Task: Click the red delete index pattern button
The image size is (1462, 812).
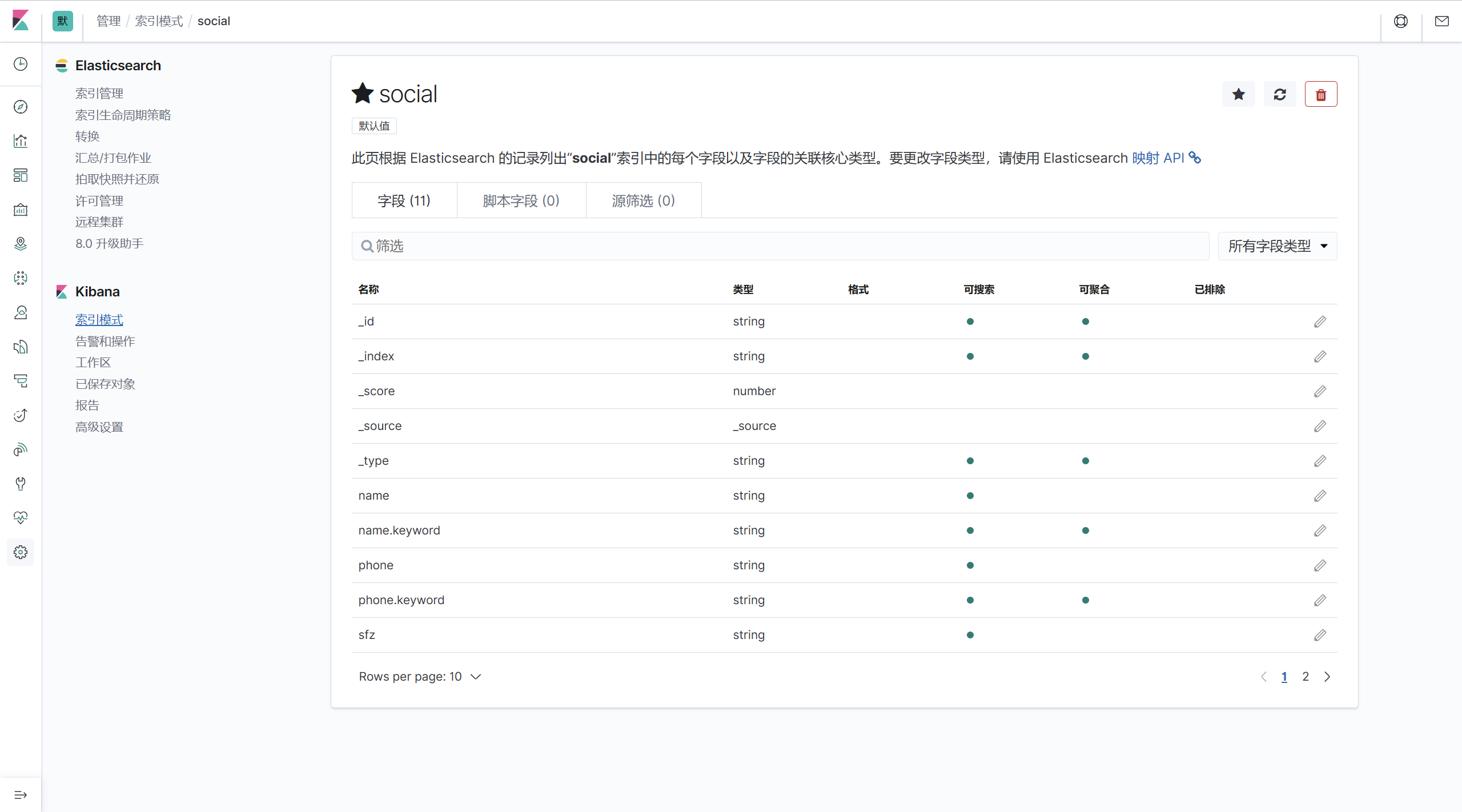Action: point(1320,94)
